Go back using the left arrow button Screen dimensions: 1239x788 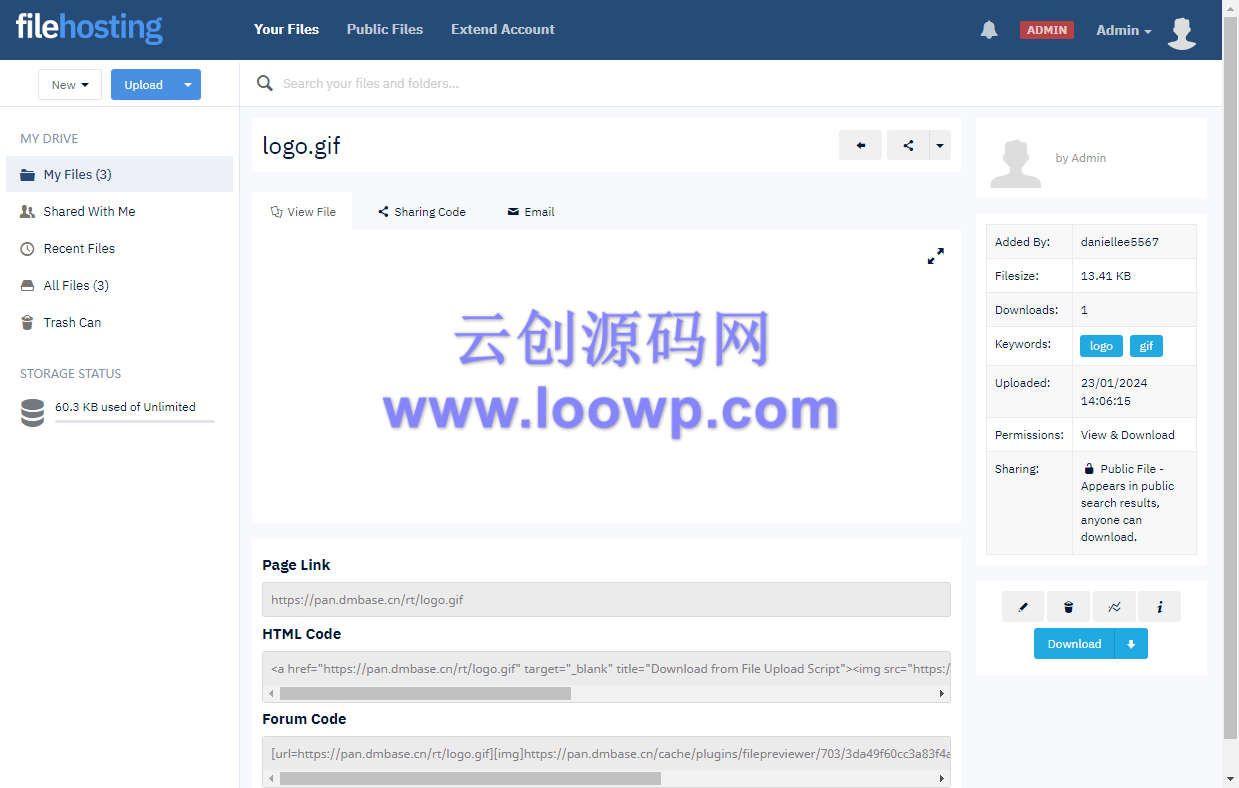coord(860,145)
